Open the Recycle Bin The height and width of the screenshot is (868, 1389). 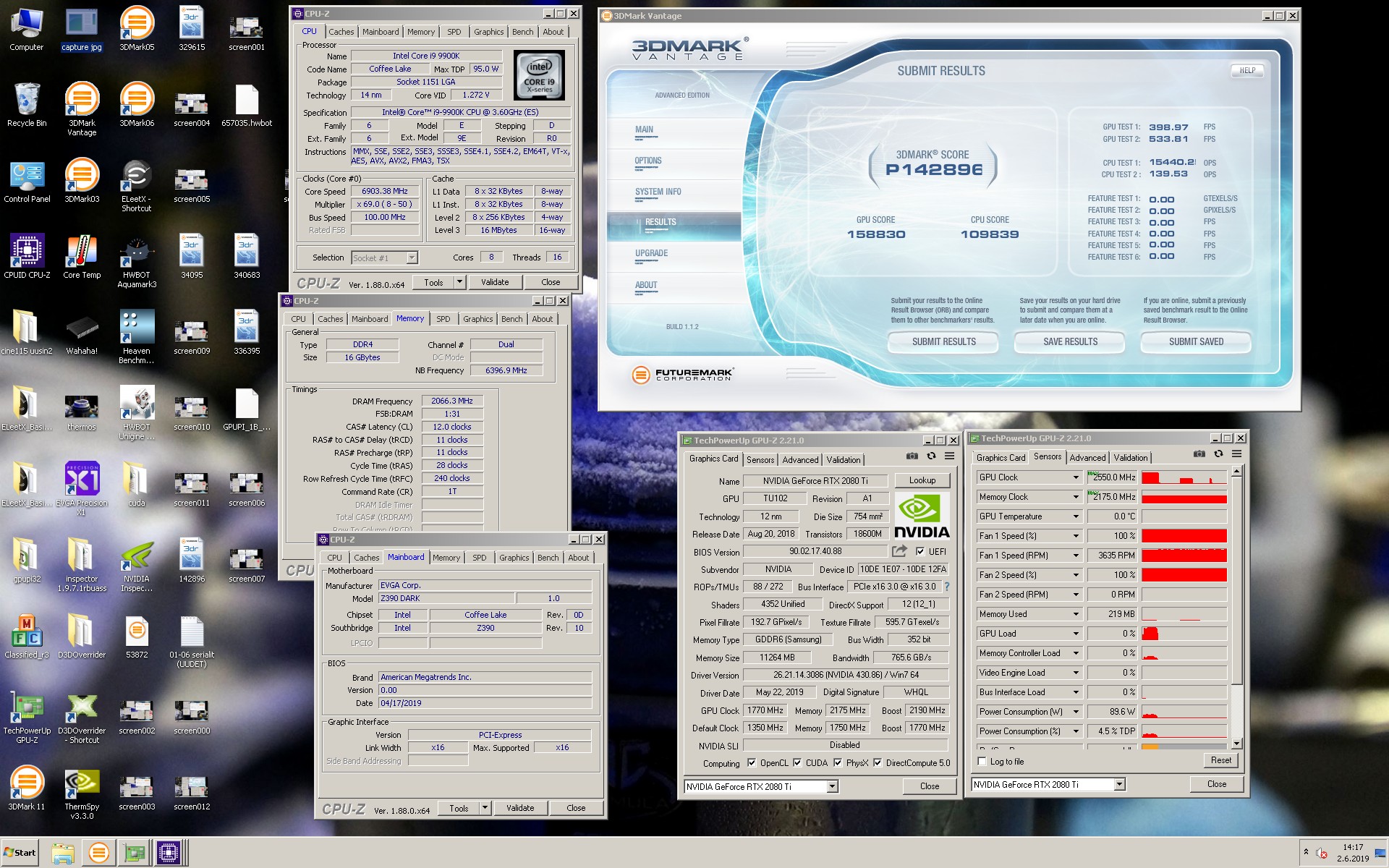point(27,104)
